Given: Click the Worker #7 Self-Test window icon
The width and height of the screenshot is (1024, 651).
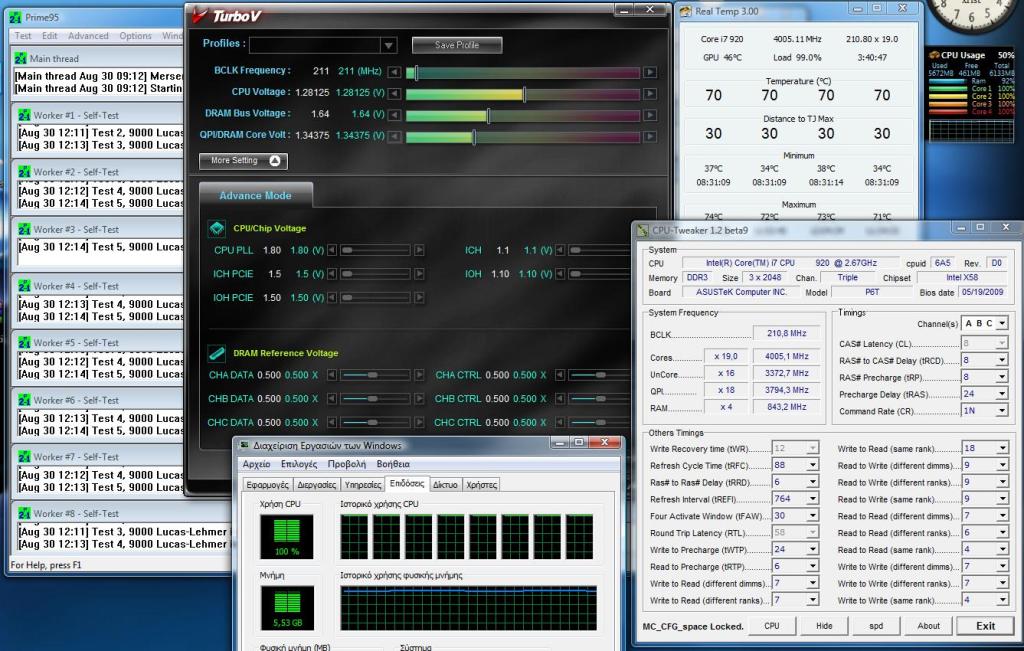Looking at the screenshot, I should [24, 456].
